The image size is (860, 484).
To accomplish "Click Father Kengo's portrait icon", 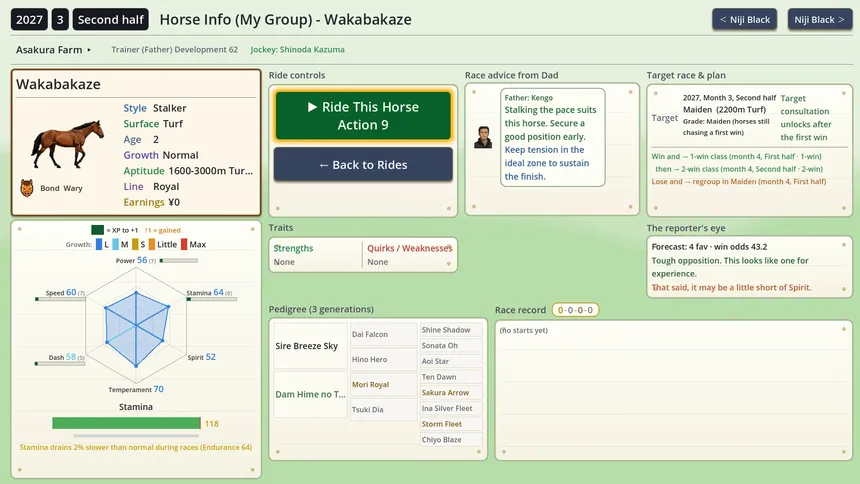I will click(483, 137).
